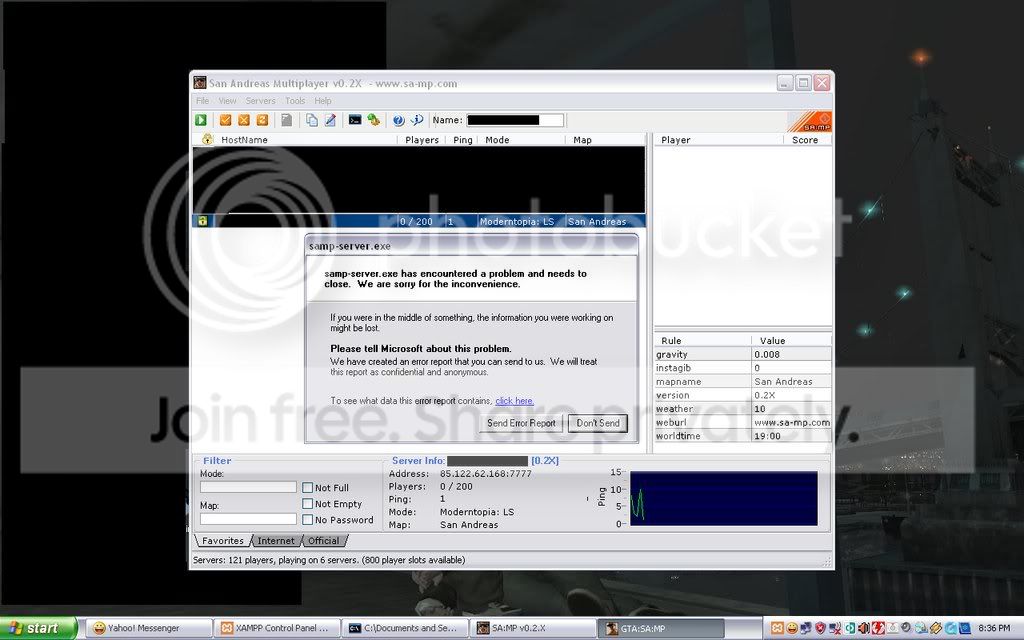Click the dual monitors network tray icon
The width and height of the screenshot is (1024, 640).
coord(806,628)
